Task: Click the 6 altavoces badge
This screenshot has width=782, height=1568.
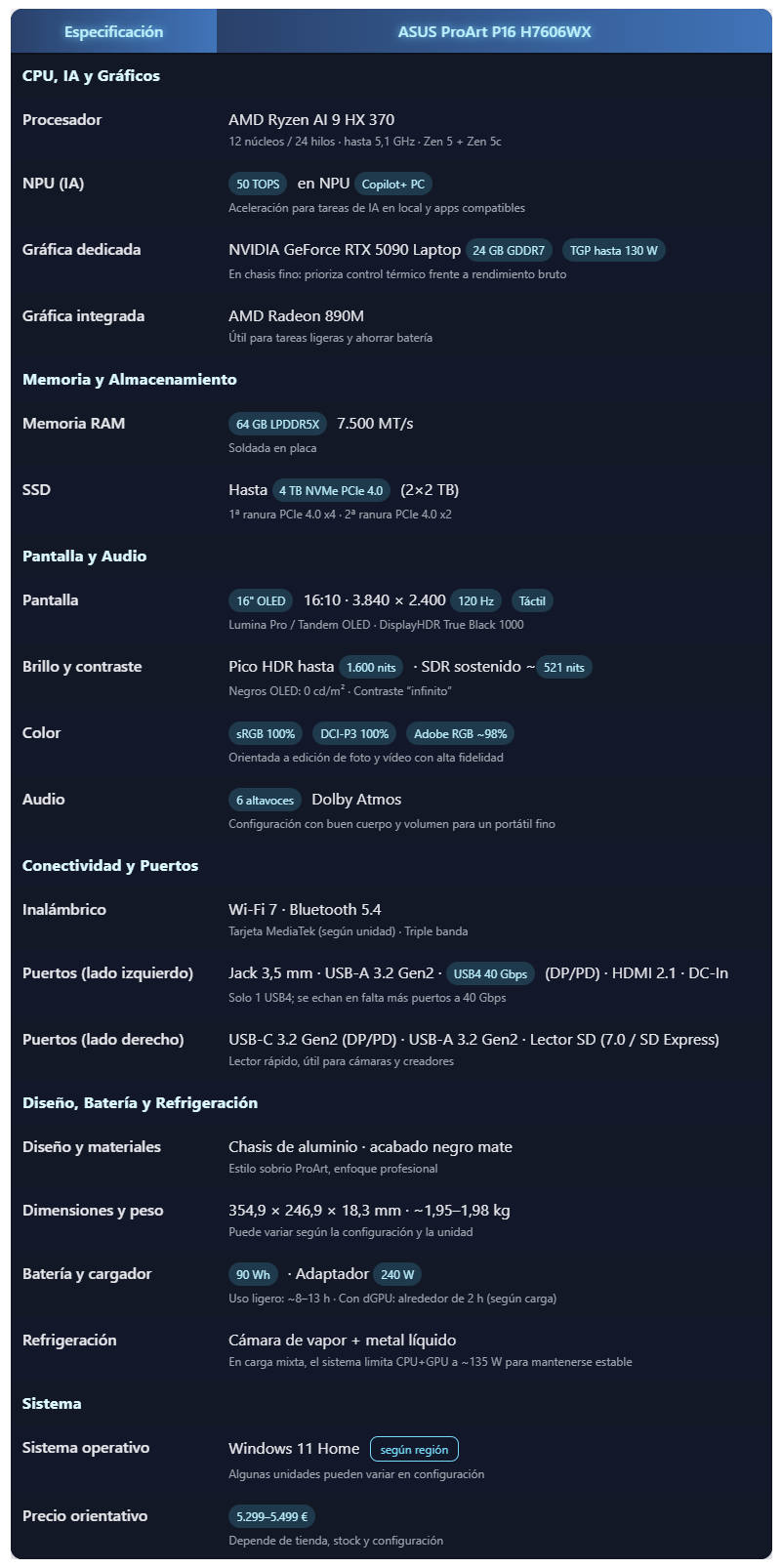Action: pos(265,800)
